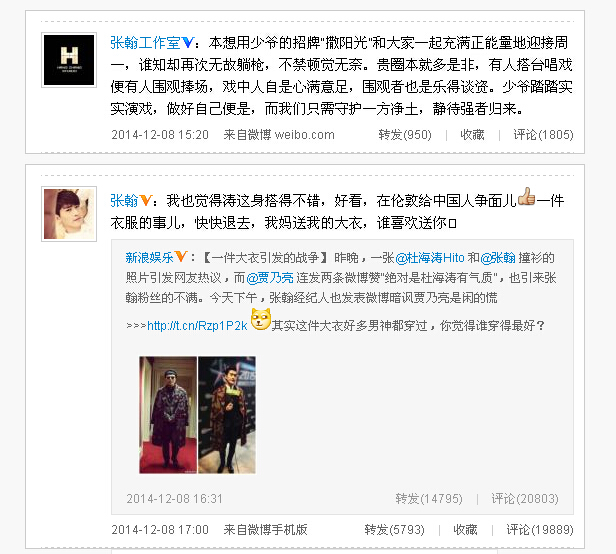Click 转发(14795) on the reposted weibo
This screenshot has height=554, width=616.
click(429, 499)
